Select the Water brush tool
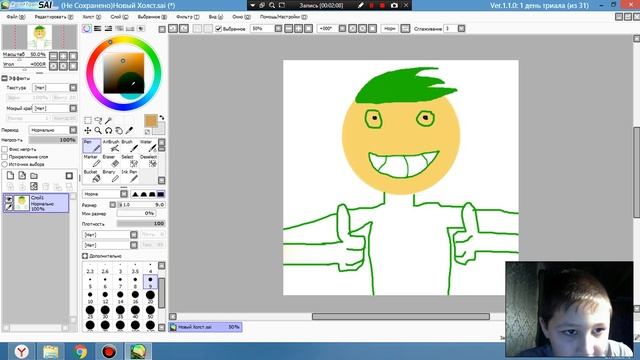This screenshot has width=640, height=360. click(148, 146)
